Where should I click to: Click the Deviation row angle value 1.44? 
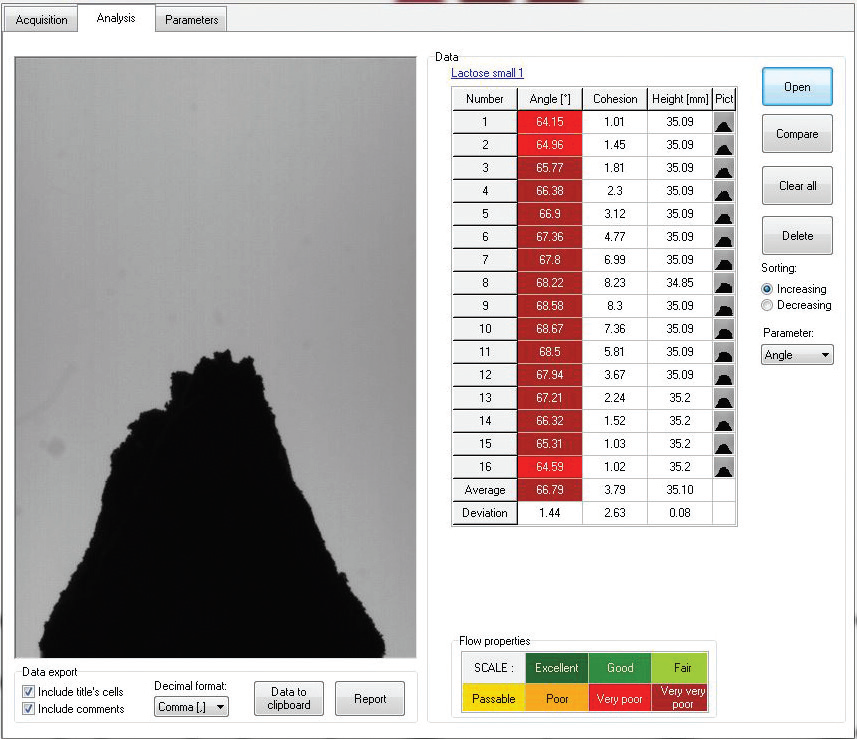pyautogui.click(x=550, y=513)
